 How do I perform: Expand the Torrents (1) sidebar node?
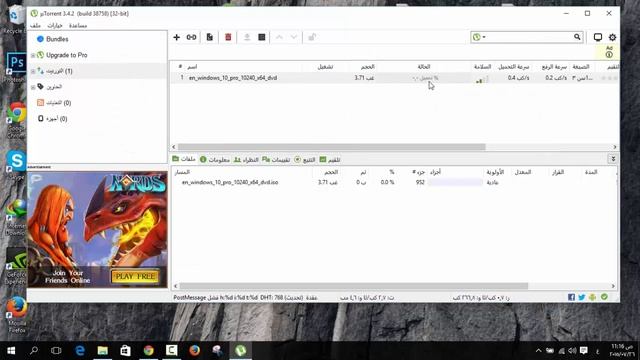(33, 71)
